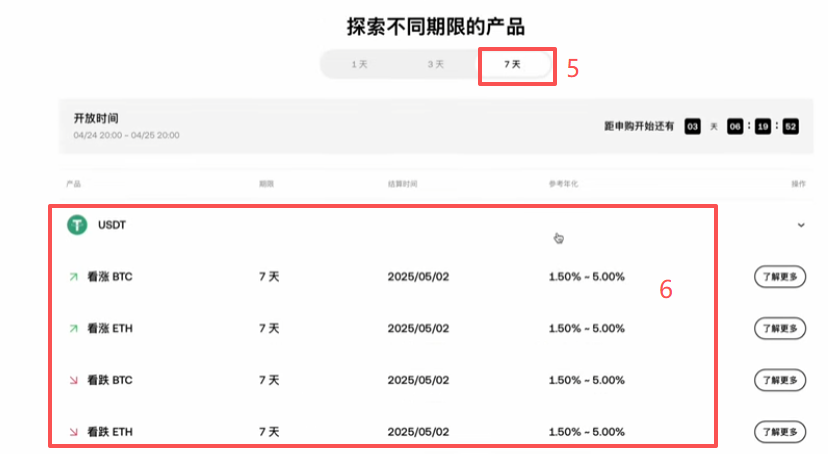
Task: Click the 7 天 term in 看跌 ETH row
Action: [x=269, y=432]
